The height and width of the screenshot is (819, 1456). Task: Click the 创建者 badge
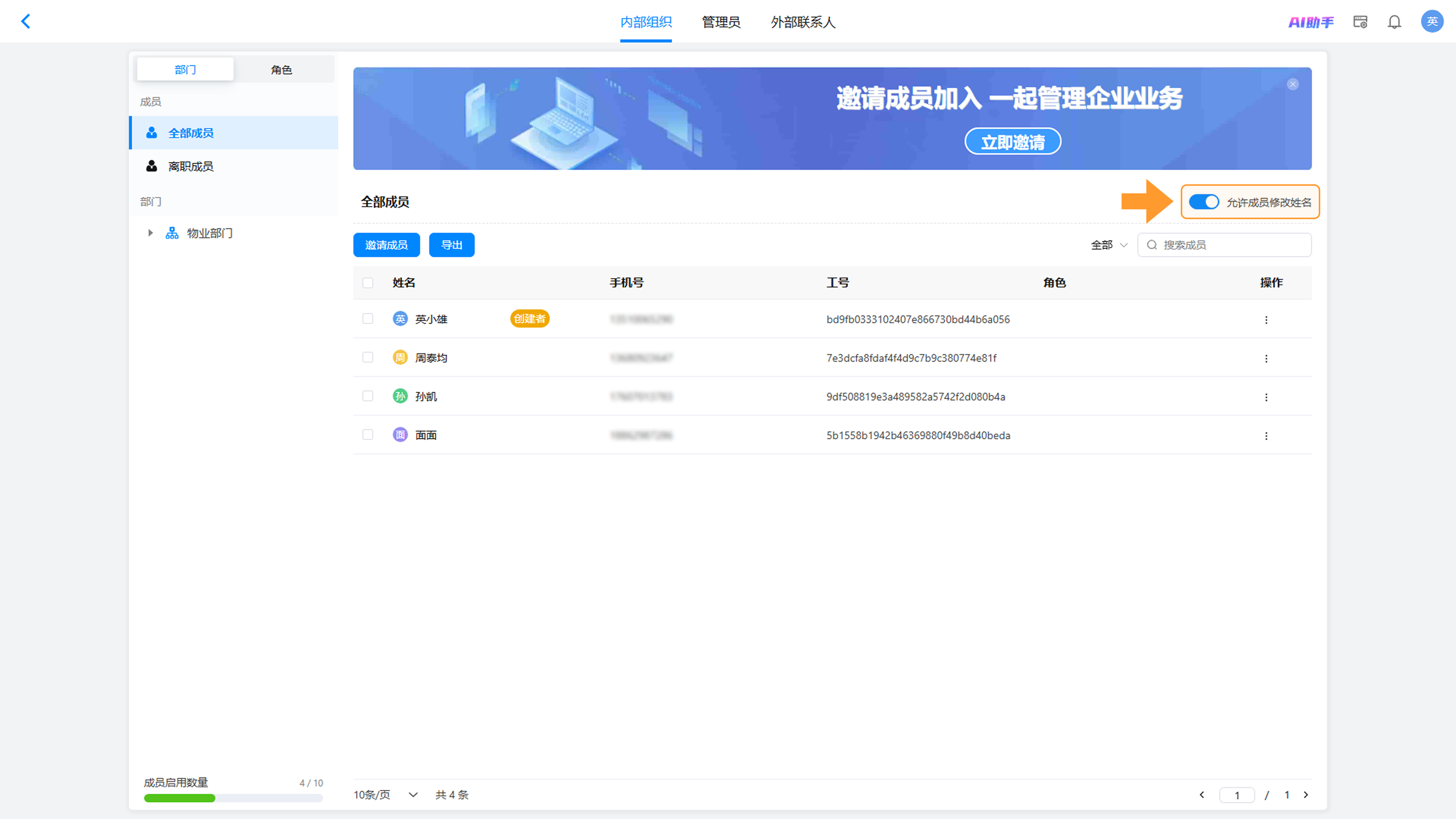(530, 319)
